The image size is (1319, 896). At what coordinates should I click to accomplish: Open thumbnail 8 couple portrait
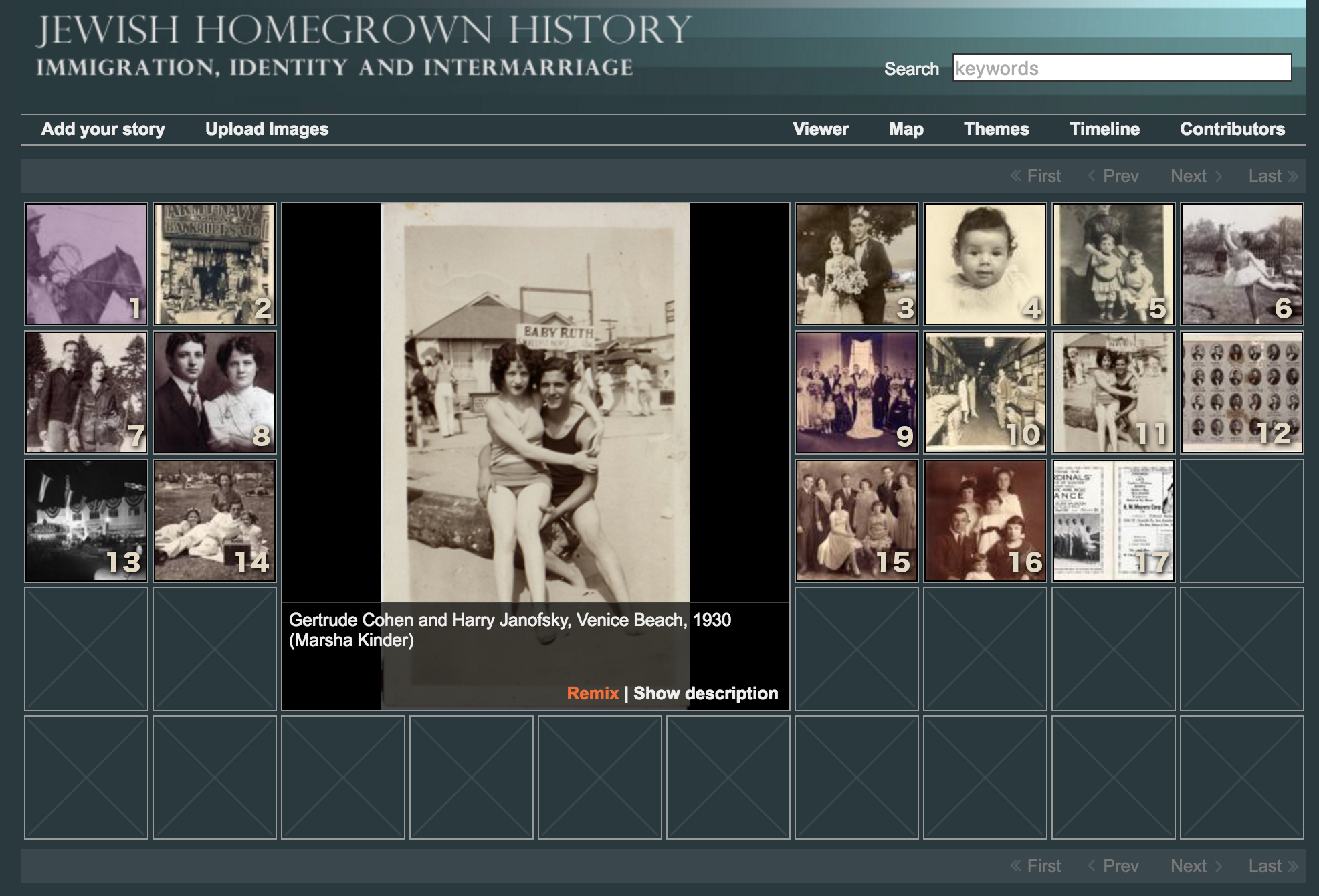coord(215,393)
